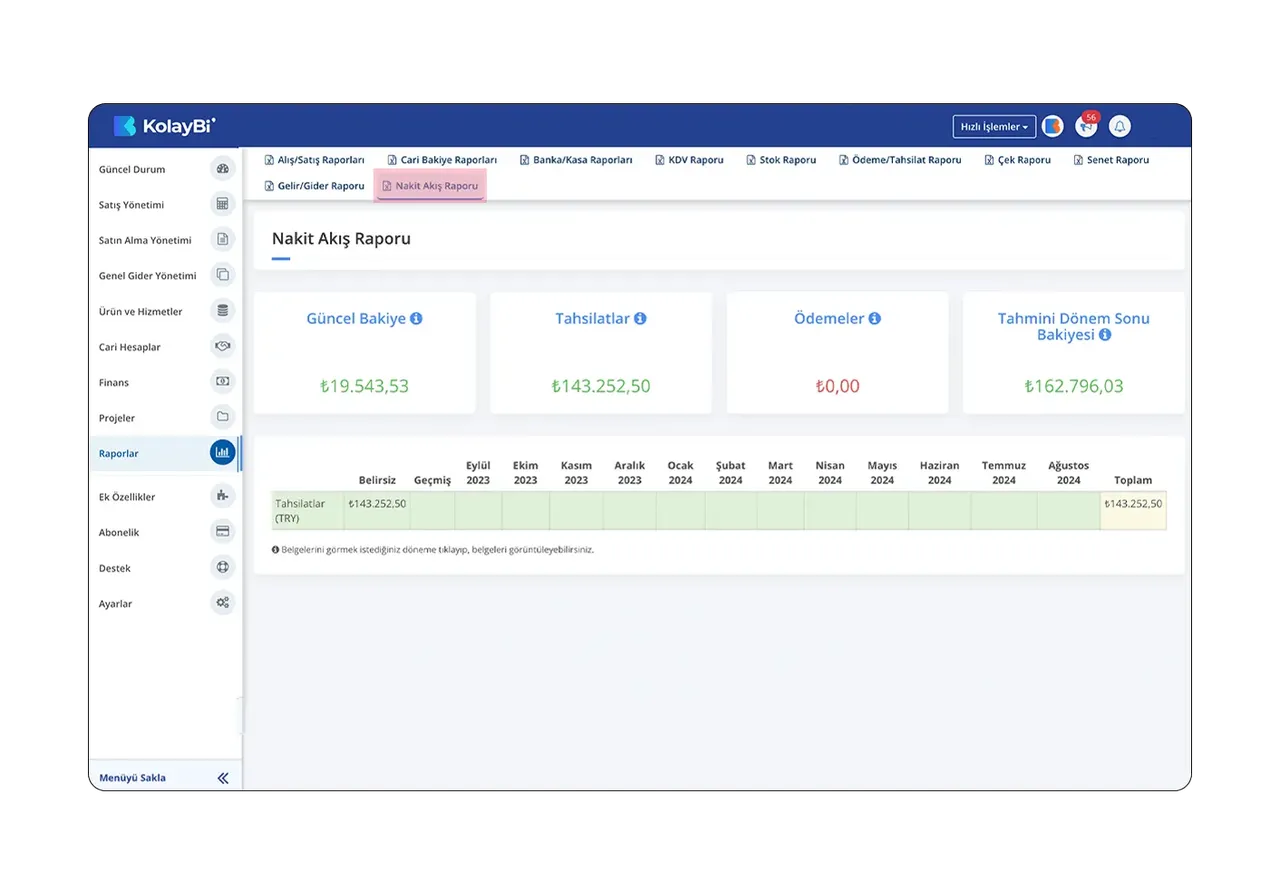
Task: Click the Ayarlar gears icon
Action: pyautogui.click(x=223, y=603)
